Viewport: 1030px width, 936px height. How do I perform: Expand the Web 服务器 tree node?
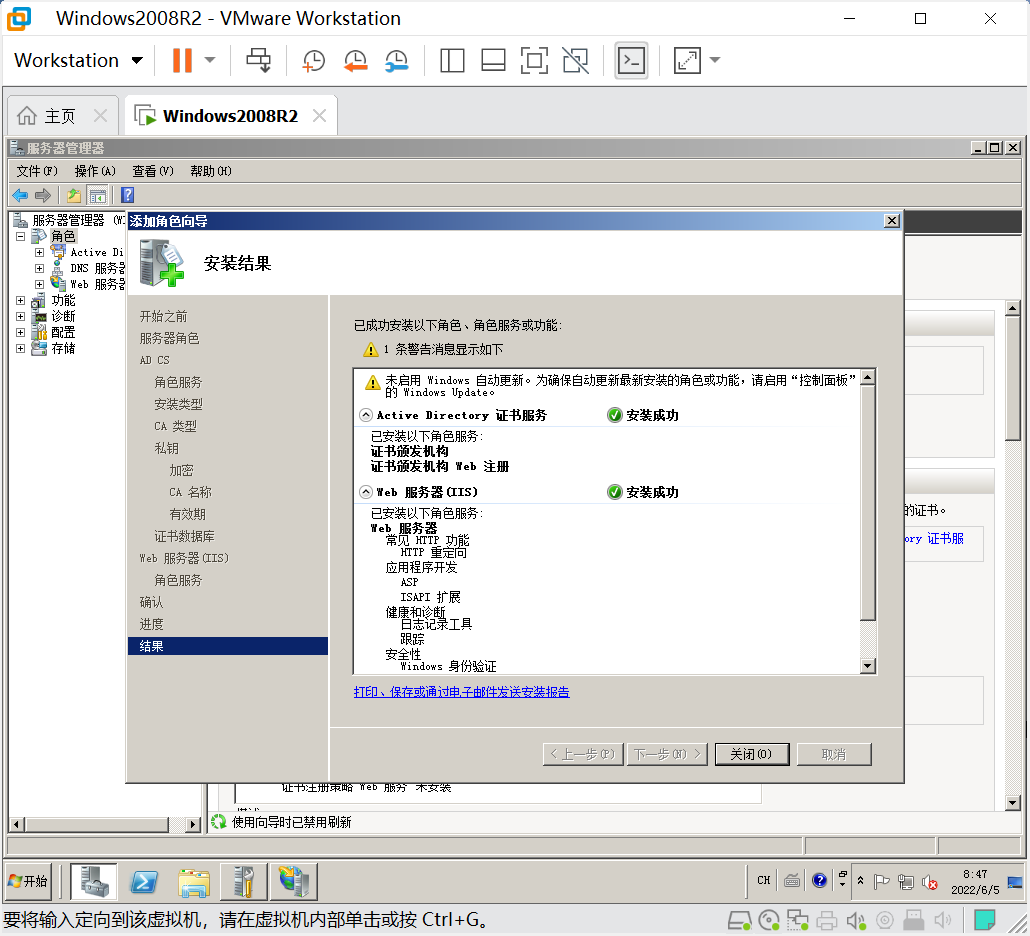39,284
